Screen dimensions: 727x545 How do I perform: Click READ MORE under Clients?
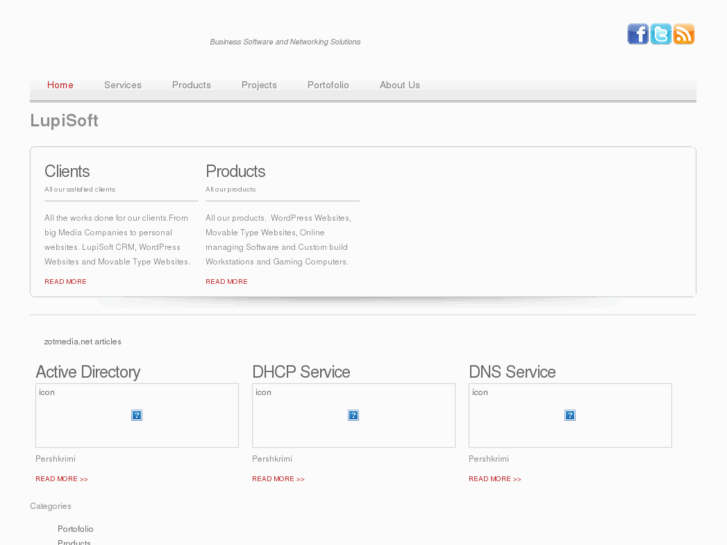(x=65, y=282)
